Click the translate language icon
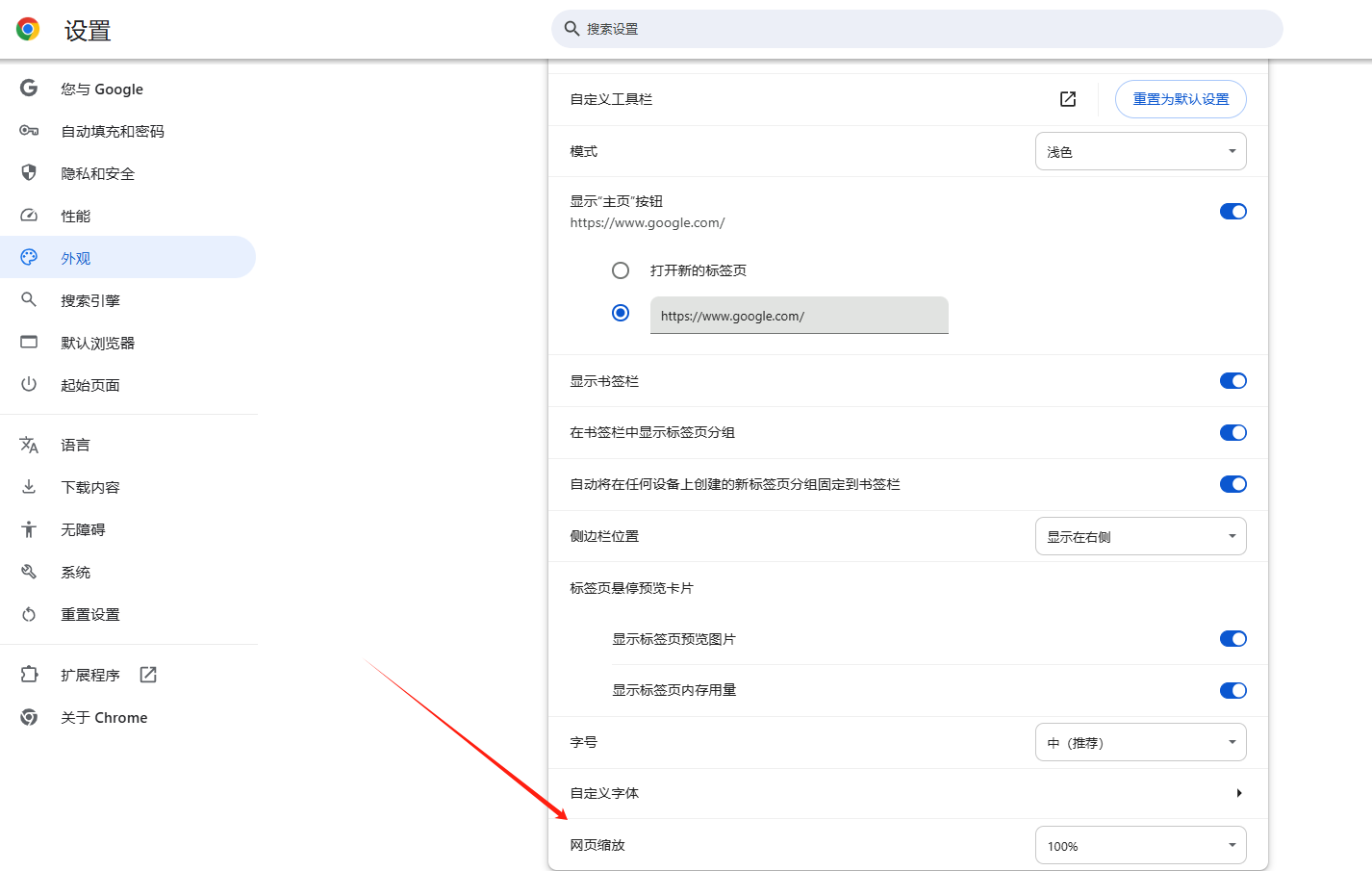Image resolution: width=1372 pixels, height=871 pixels. point(29,445)
